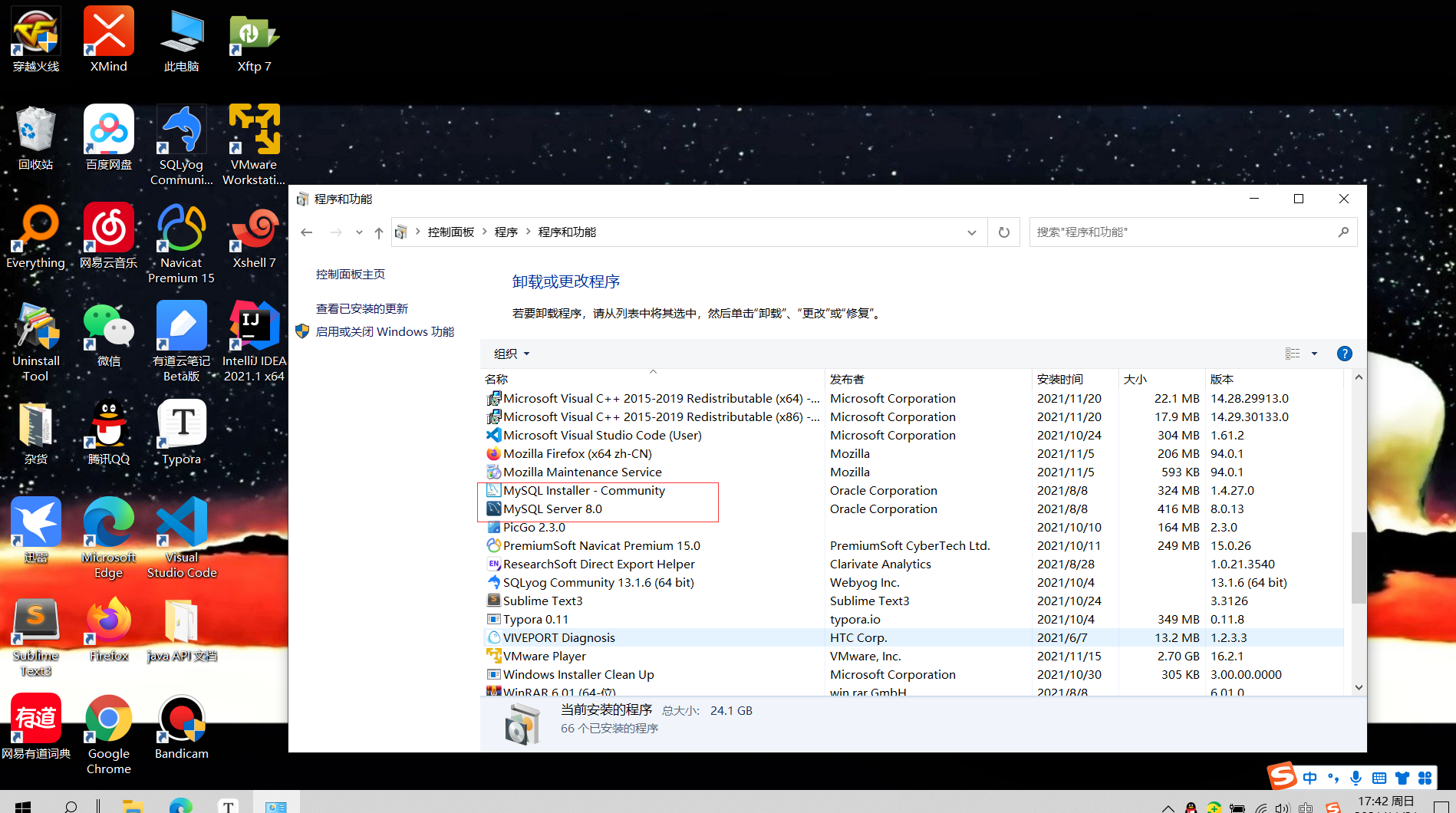
Task: Open 控制面板主页 link in sidebar
Action: 351,275
